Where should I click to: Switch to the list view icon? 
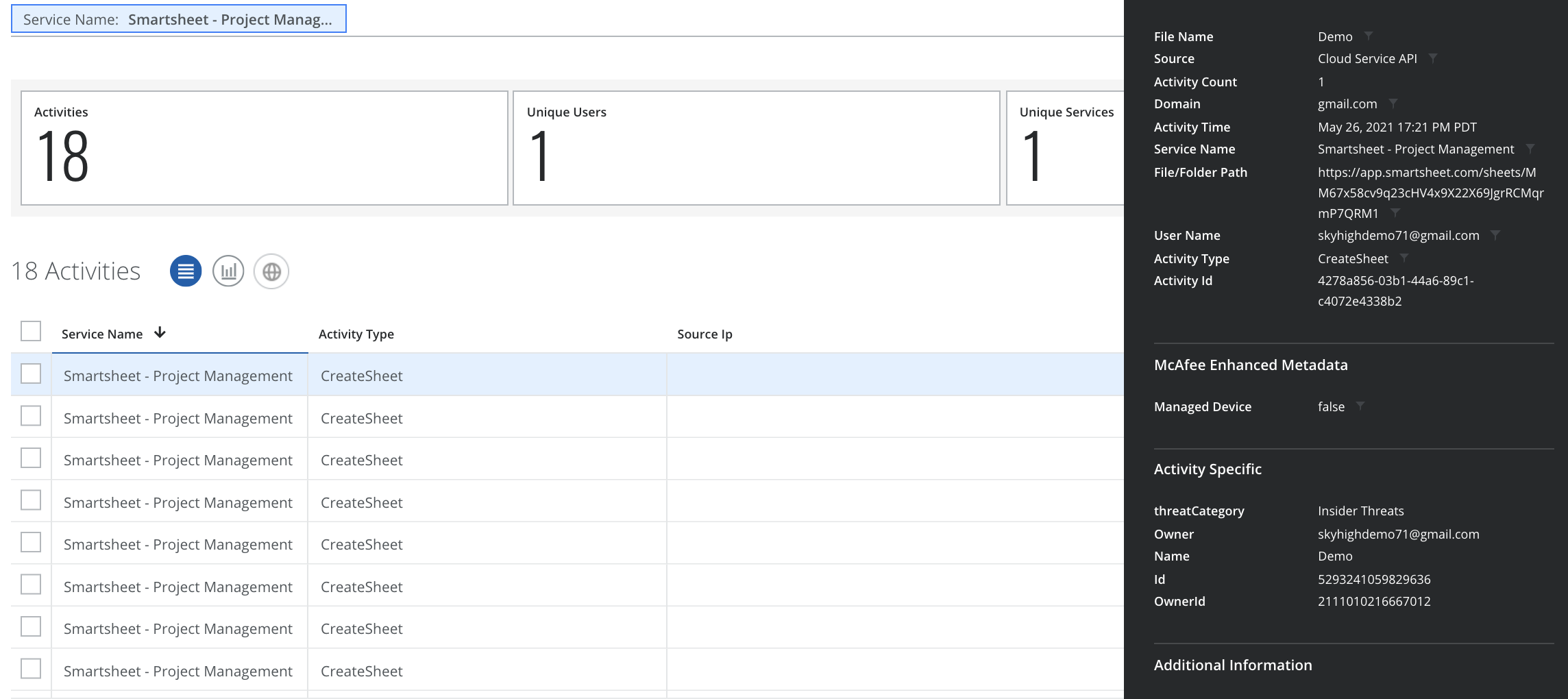click(186, 271)
